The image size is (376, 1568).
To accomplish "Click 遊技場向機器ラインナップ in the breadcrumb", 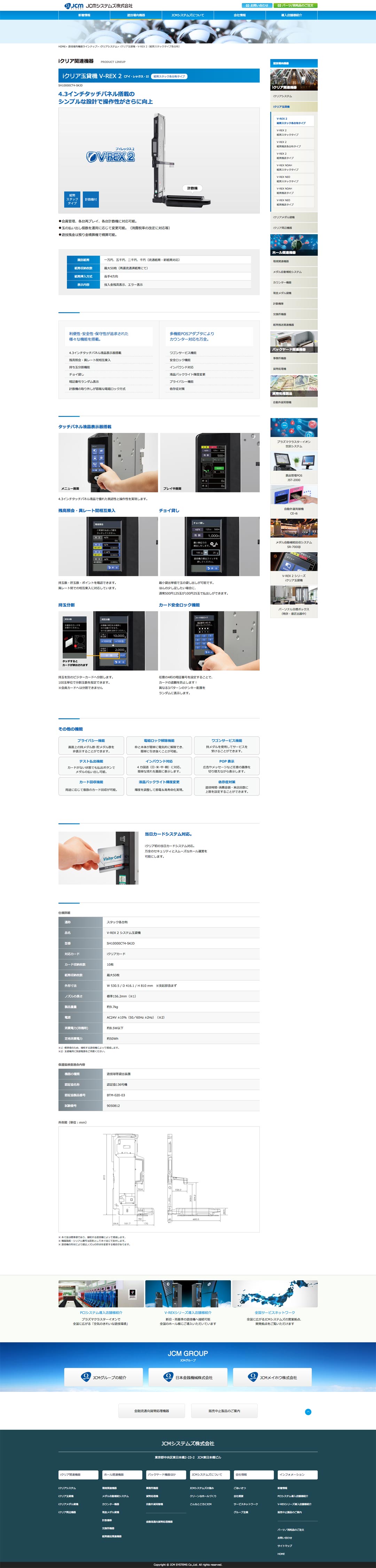I will [x=83, y=46].
